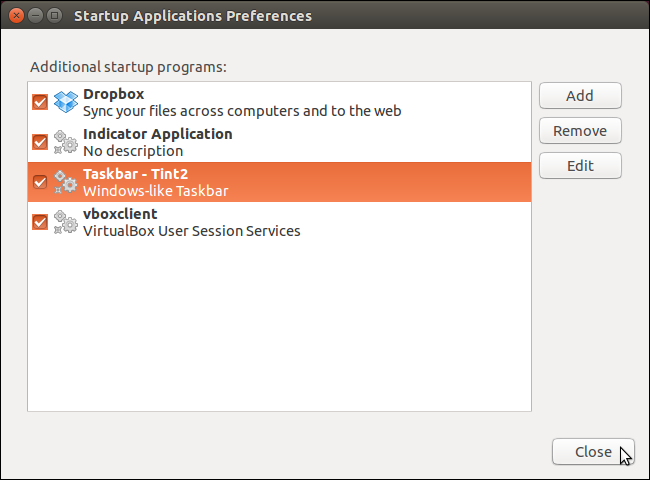Click the 'No description' text
This screenshot has height=480, width=650.
coord(133,151)
